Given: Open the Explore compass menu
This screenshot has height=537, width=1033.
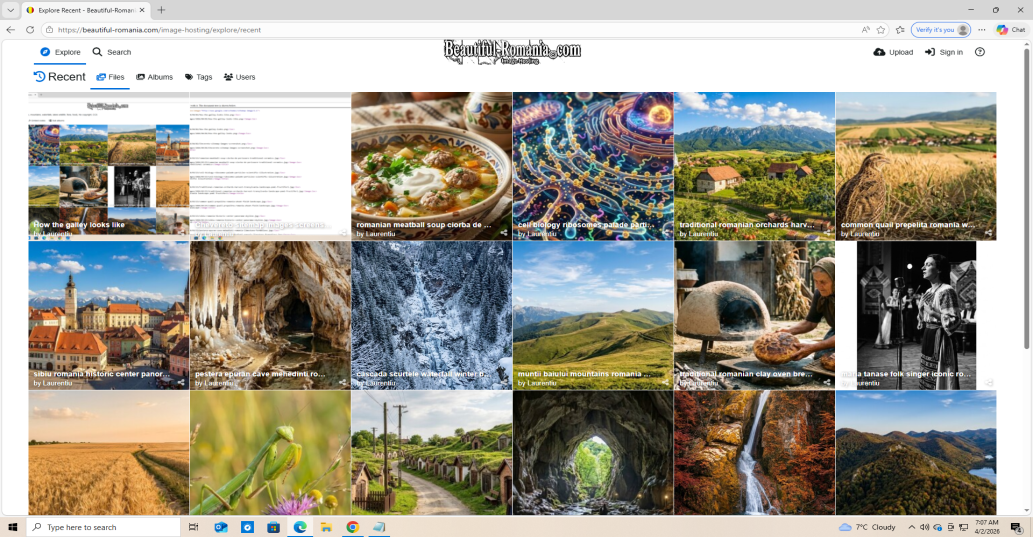Looking at the screenshot, I should point(60,52).
